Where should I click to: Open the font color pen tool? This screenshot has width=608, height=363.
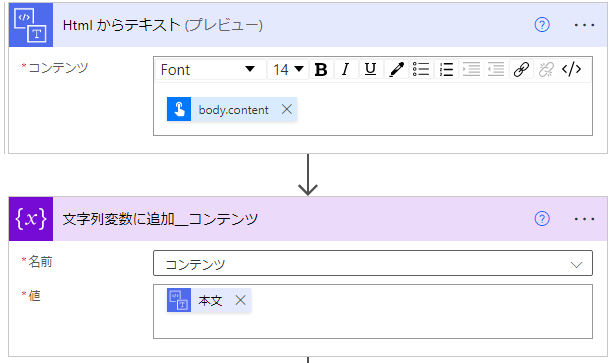[x=396, y=70]
